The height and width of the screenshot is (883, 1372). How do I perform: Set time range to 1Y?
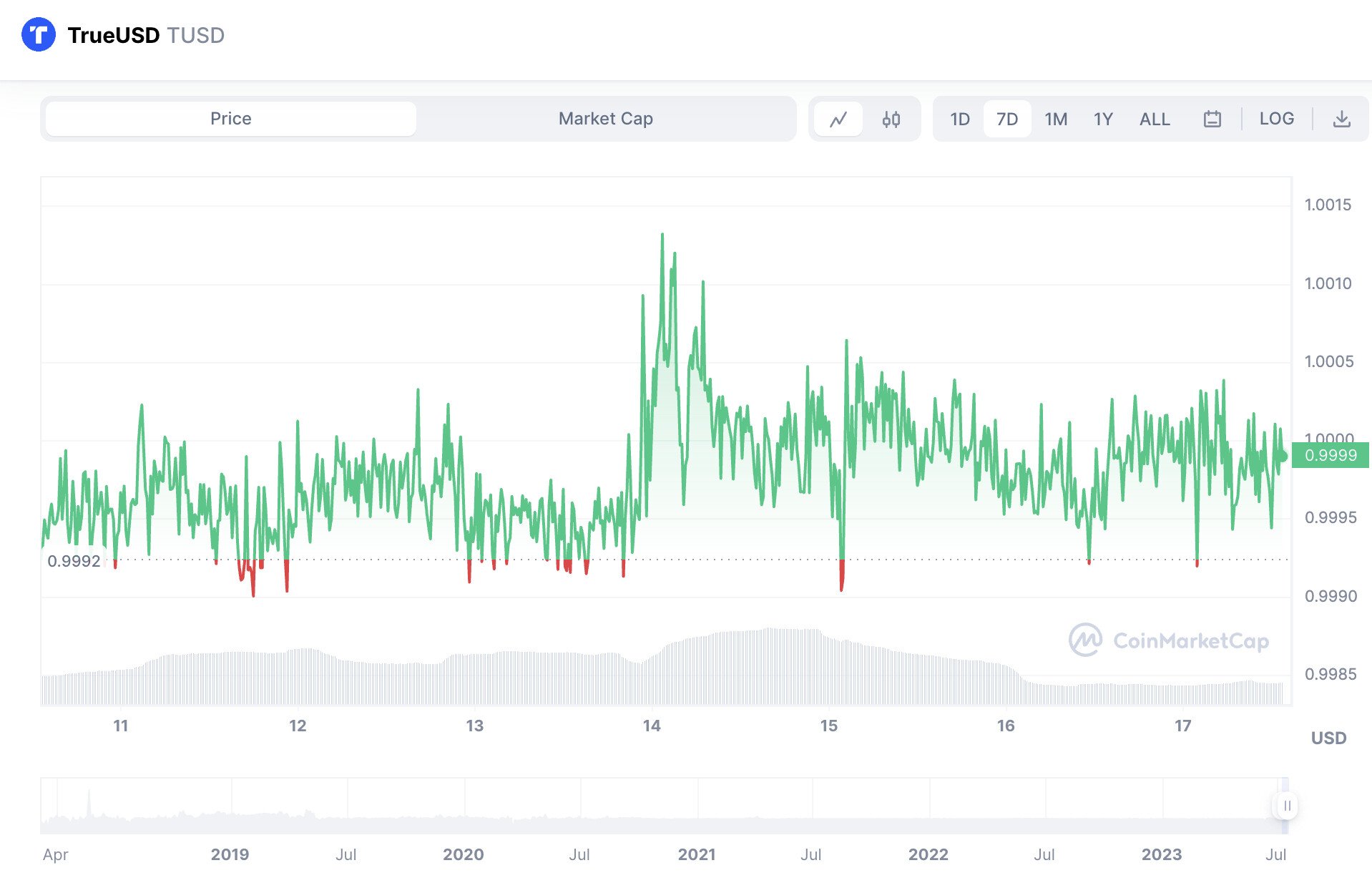pos(1103,119)
